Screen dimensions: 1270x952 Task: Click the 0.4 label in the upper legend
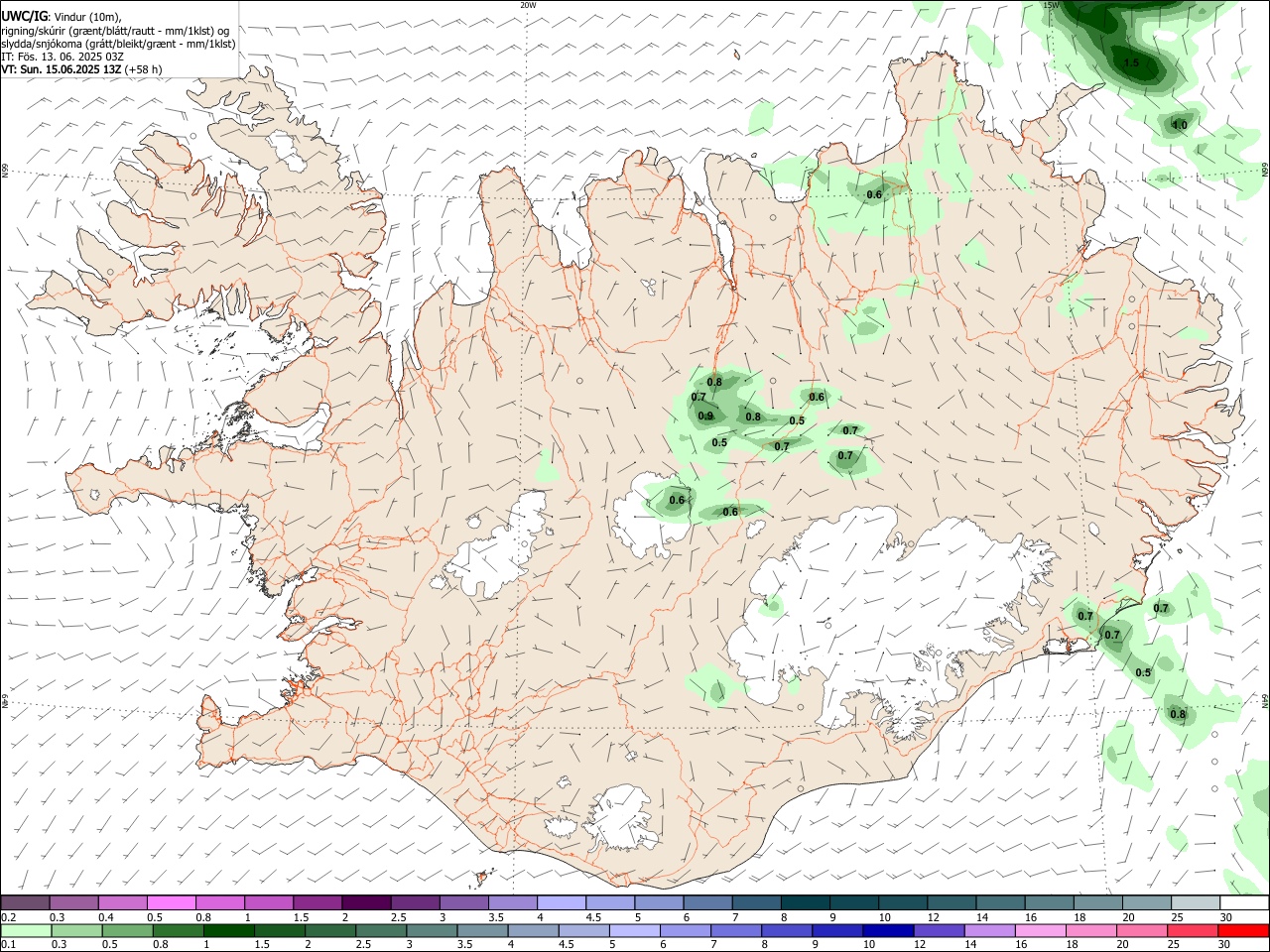click(106, 917)
